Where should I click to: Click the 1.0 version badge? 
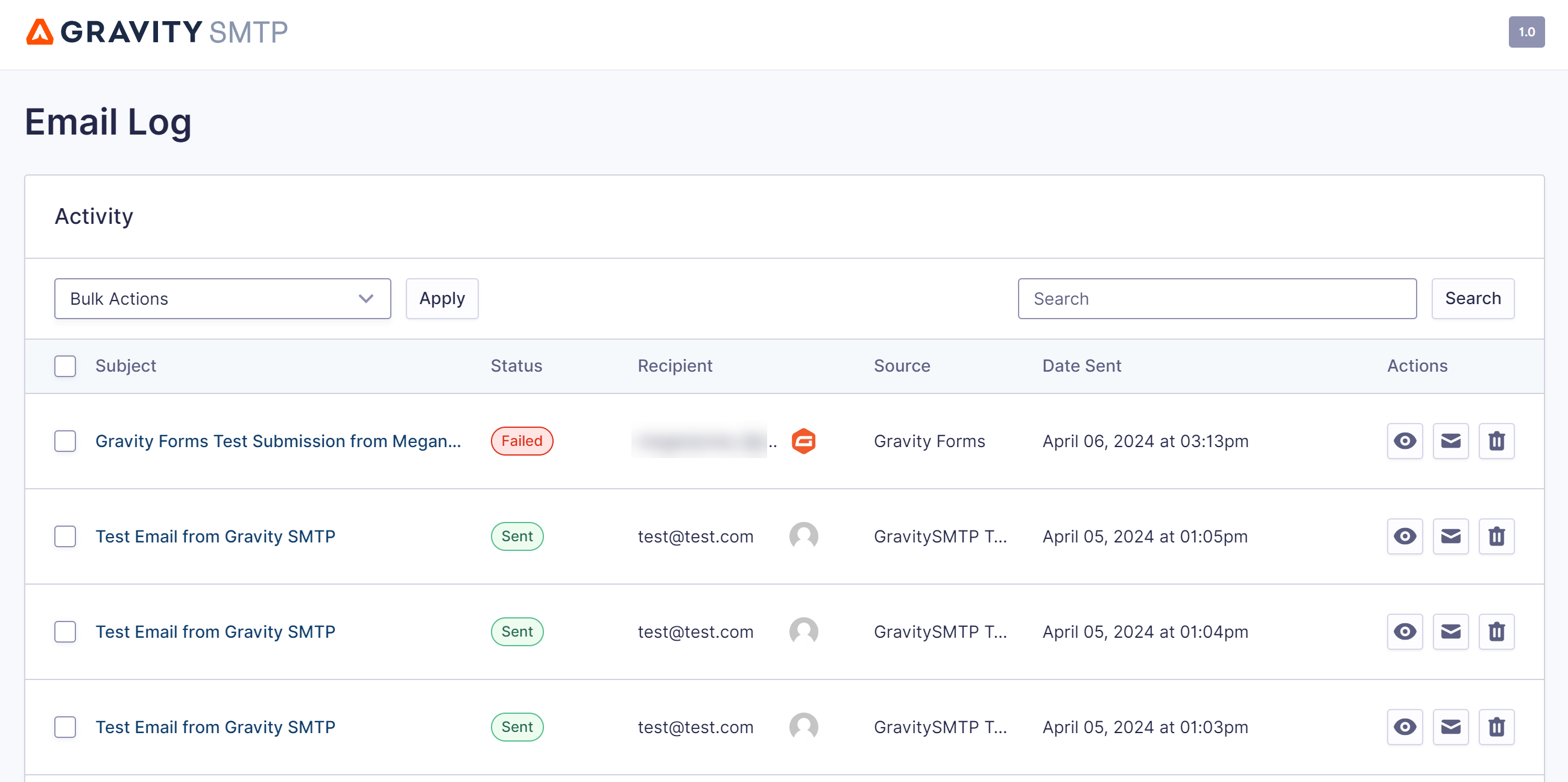point(1526,31)
